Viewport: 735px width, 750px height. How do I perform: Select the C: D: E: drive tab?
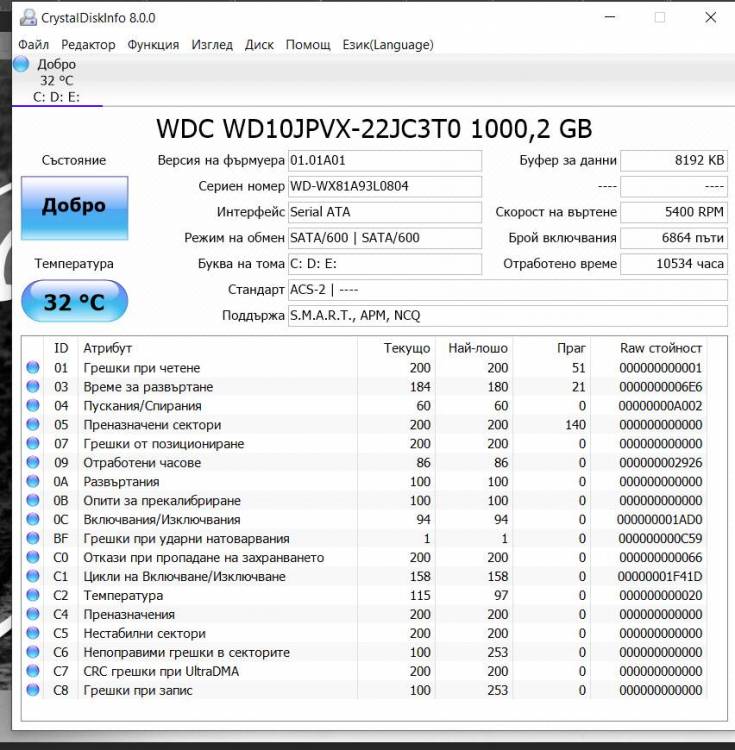pos(56,80)
